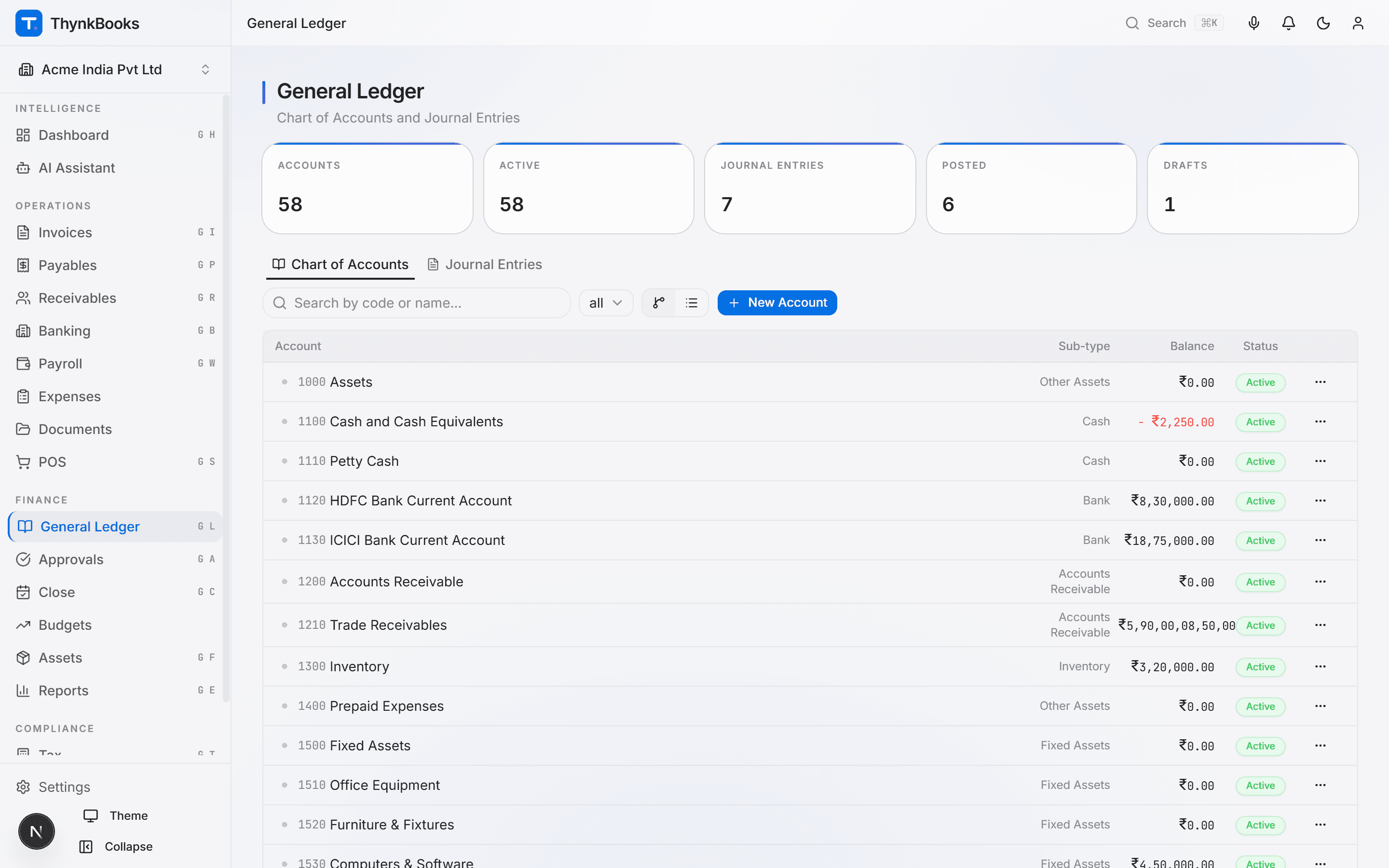Collapse the sidebar
This screenshot has height=868, width=1389.
116,847
